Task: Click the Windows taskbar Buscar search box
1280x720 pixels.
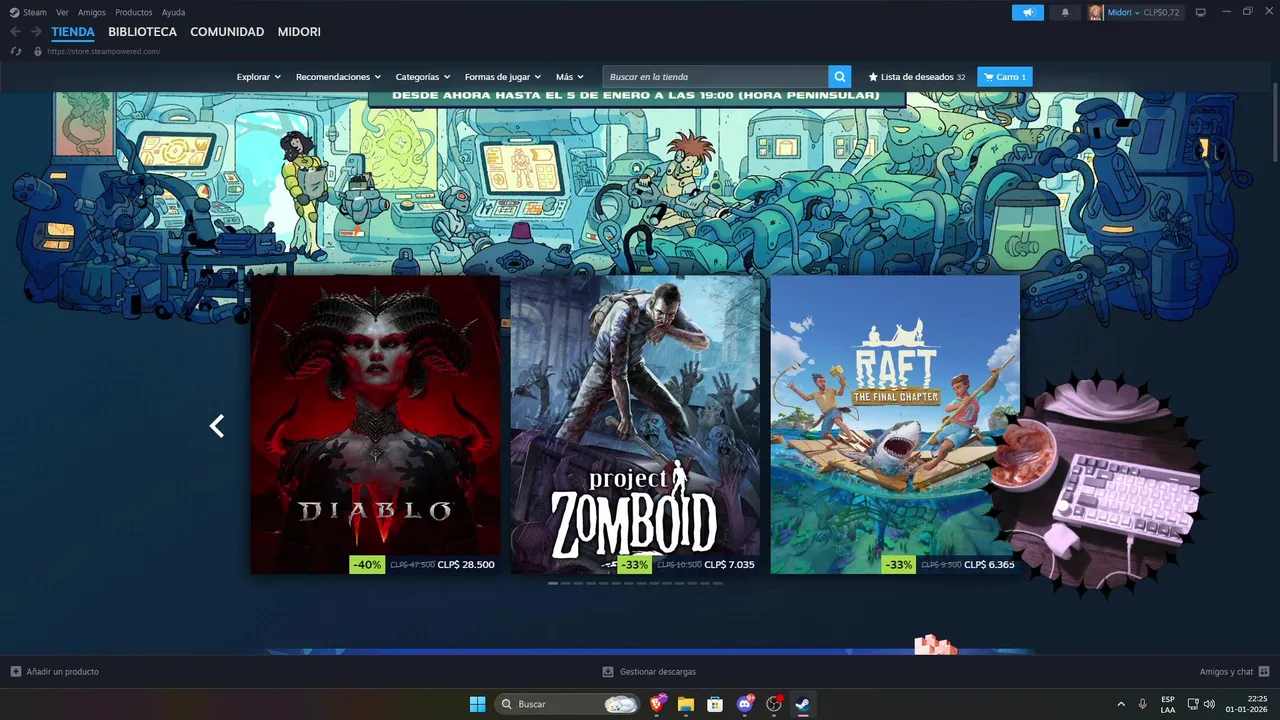Action: click(568, 704)
